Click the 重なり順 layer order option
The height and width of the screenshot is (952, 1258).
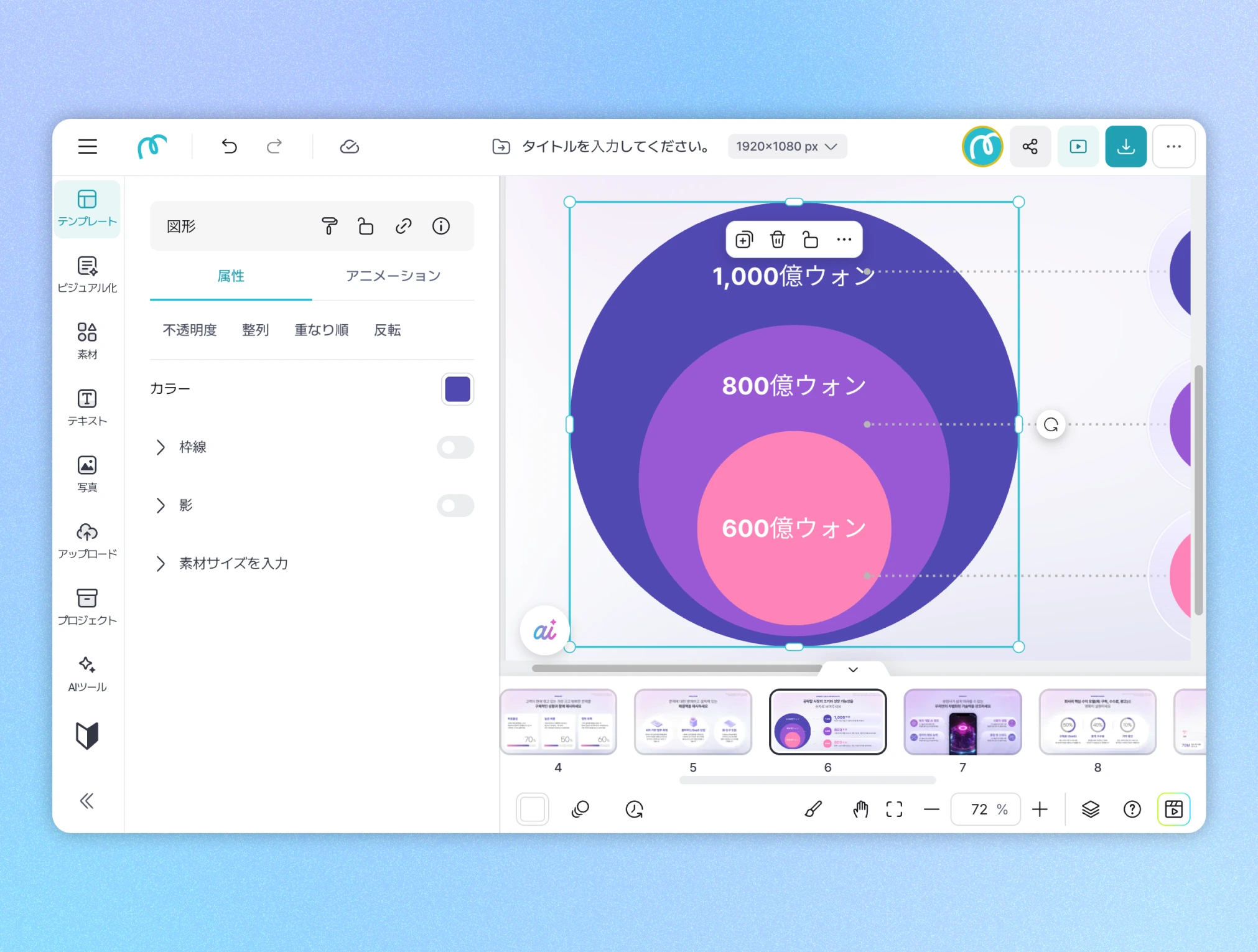click(x=321, y=330)
